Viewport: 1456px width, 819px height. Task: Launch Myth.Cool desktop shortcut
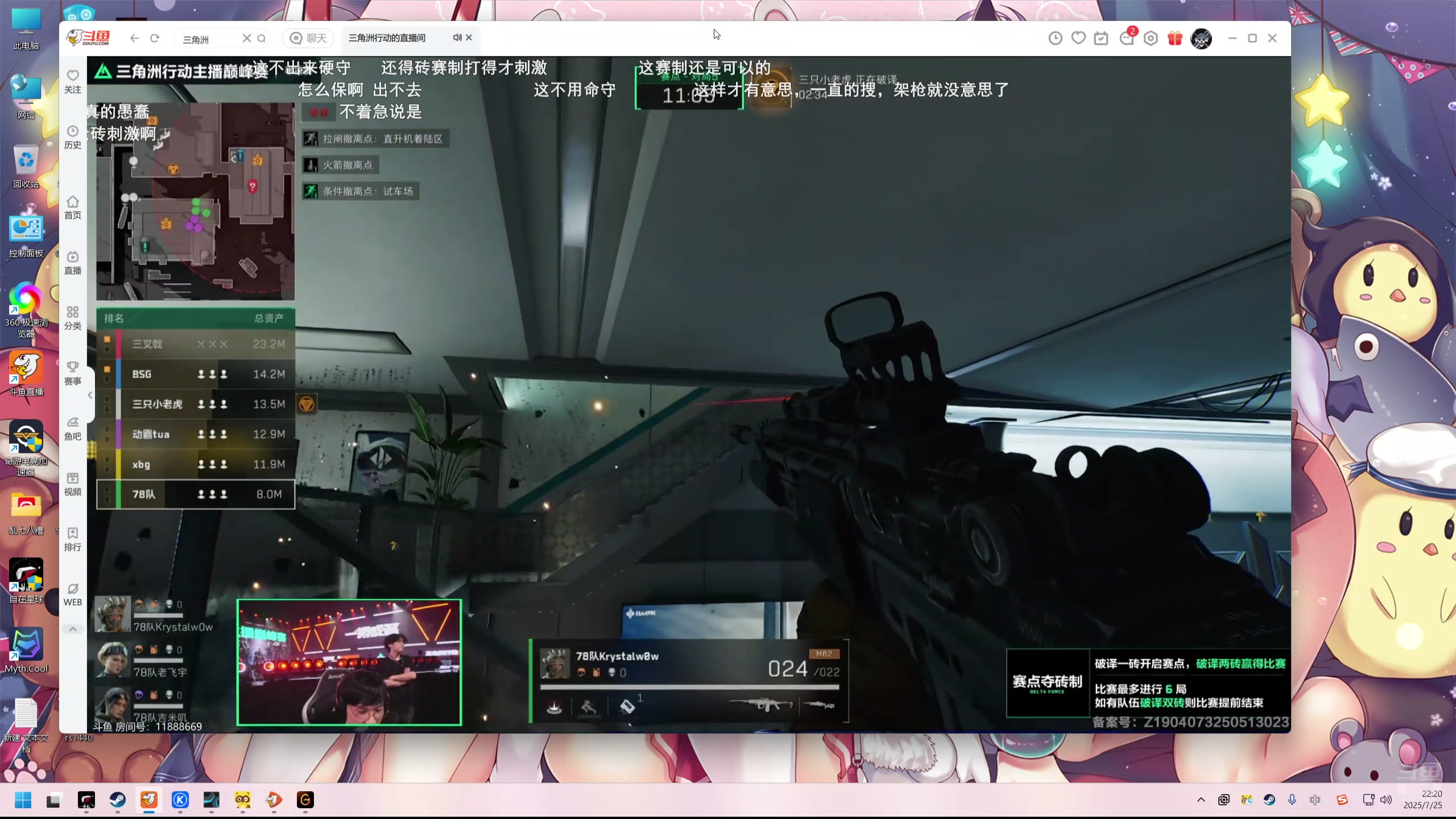(26, 651)
